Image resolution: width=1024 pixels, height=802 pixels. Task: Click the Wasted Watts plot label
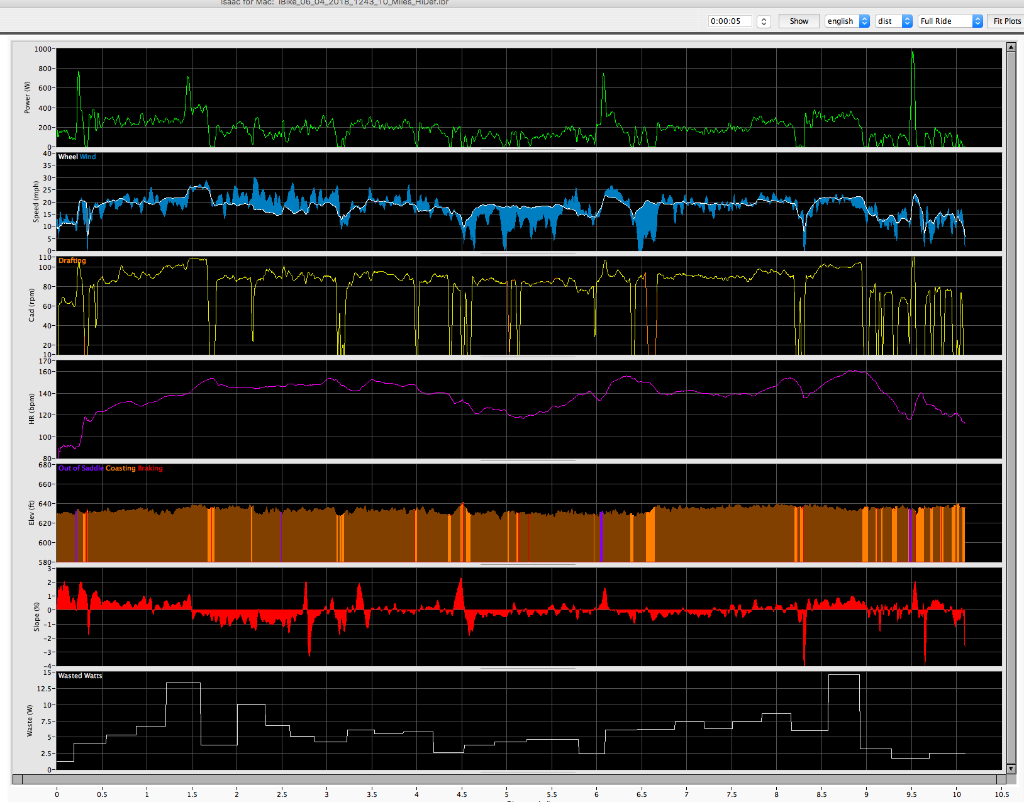click(x=80, y=676)
